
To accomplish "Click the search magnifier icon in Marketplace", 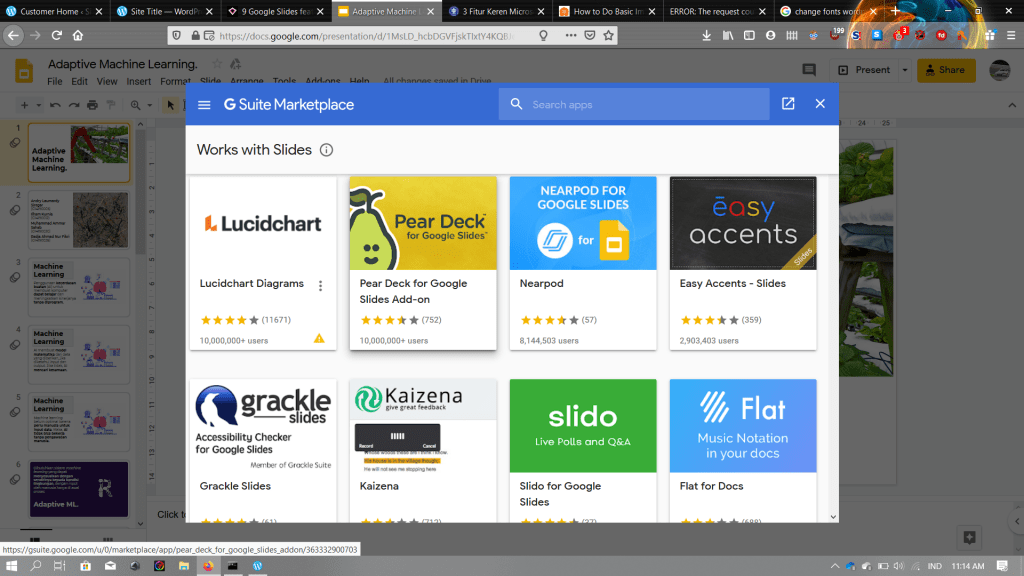I will 517,104.
